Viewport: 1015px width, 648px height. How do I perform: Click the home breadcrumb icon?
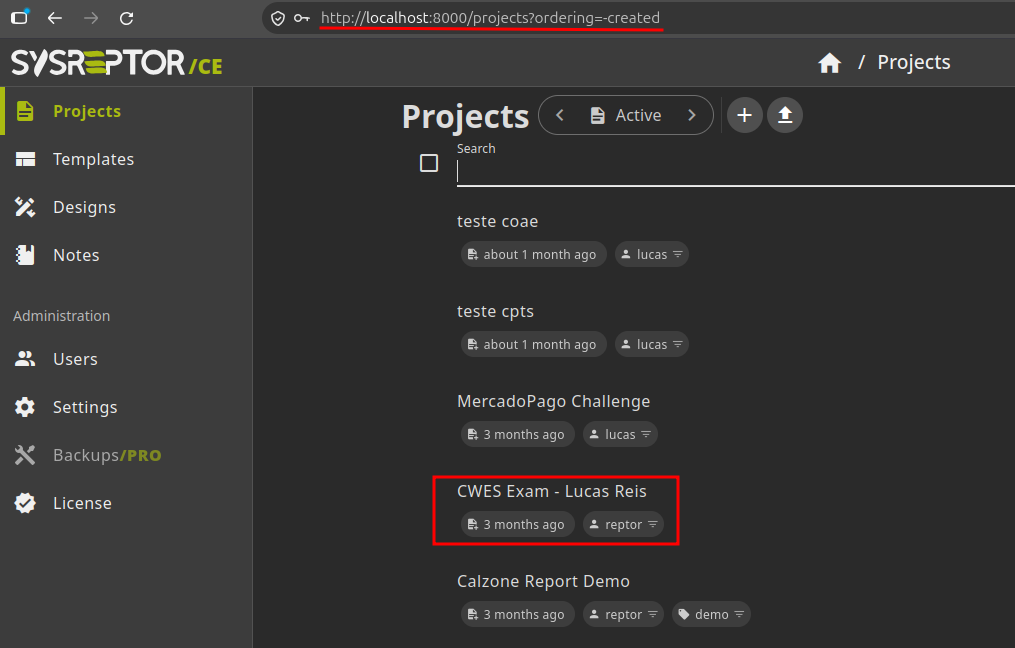[829, 63]
